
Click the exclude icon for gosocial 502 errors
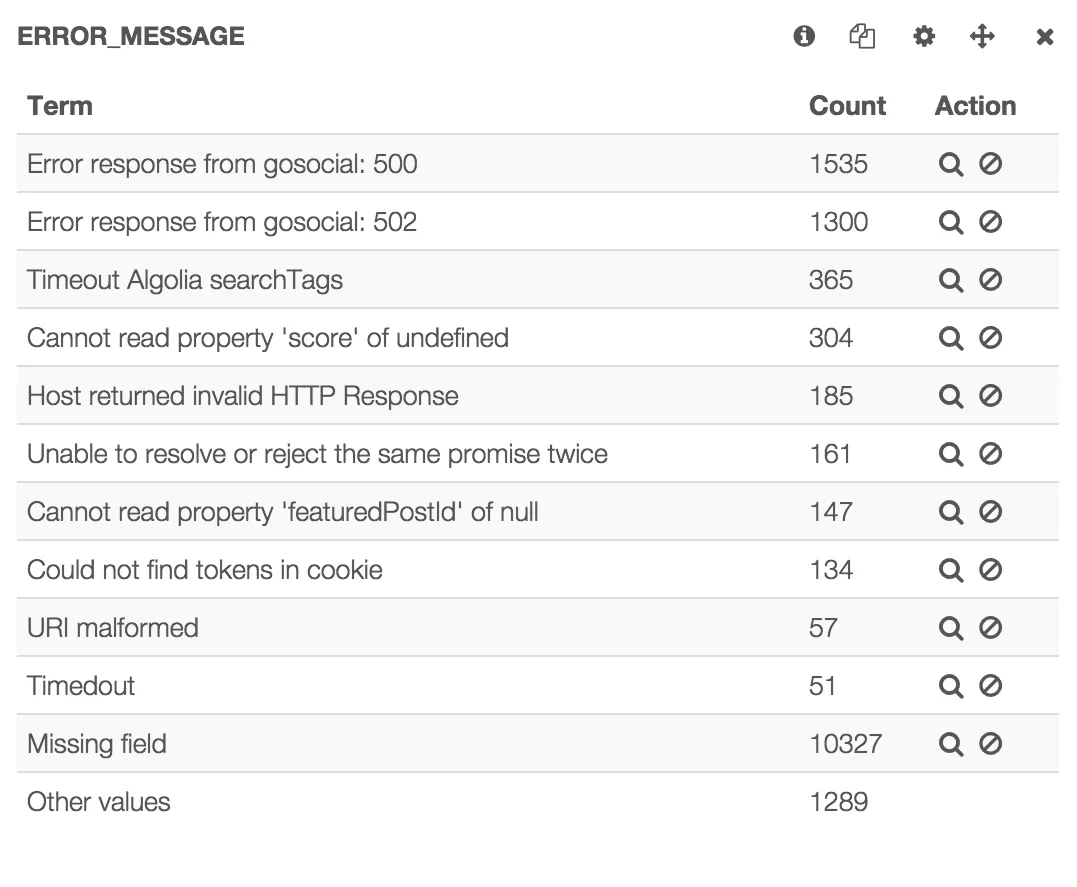click(x=988, y=222)
